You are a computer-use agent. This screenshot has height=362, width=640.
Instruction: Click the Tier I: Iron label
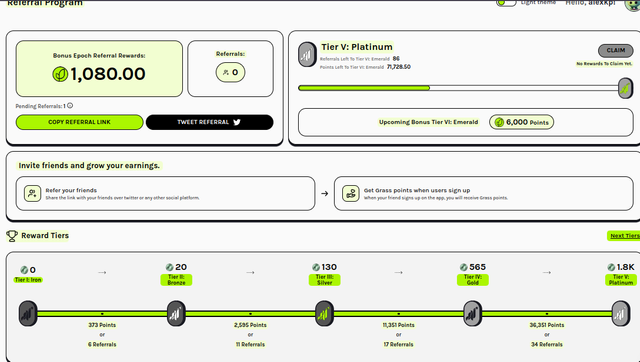point(28,280)
